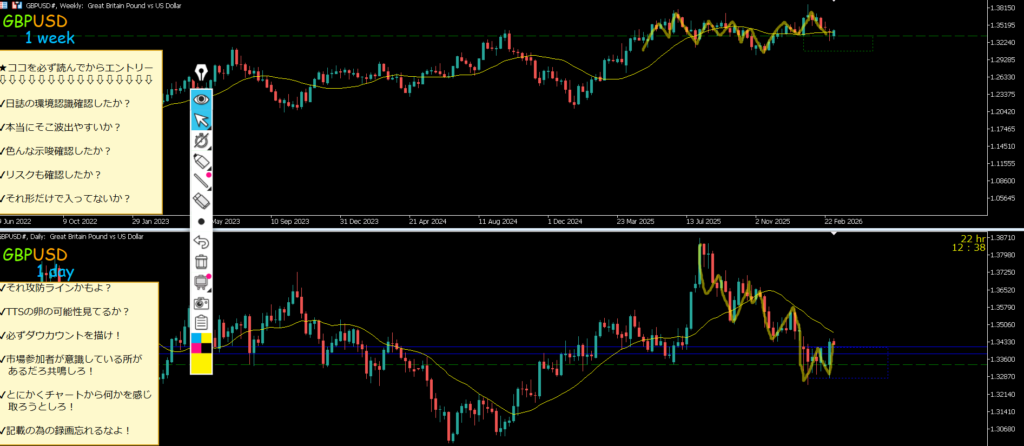This screenshot has height=446, width=1024.
Task: Click the '13 Jul 2025' date axis label
Action: pyautogui.click(x=705, y=221)
